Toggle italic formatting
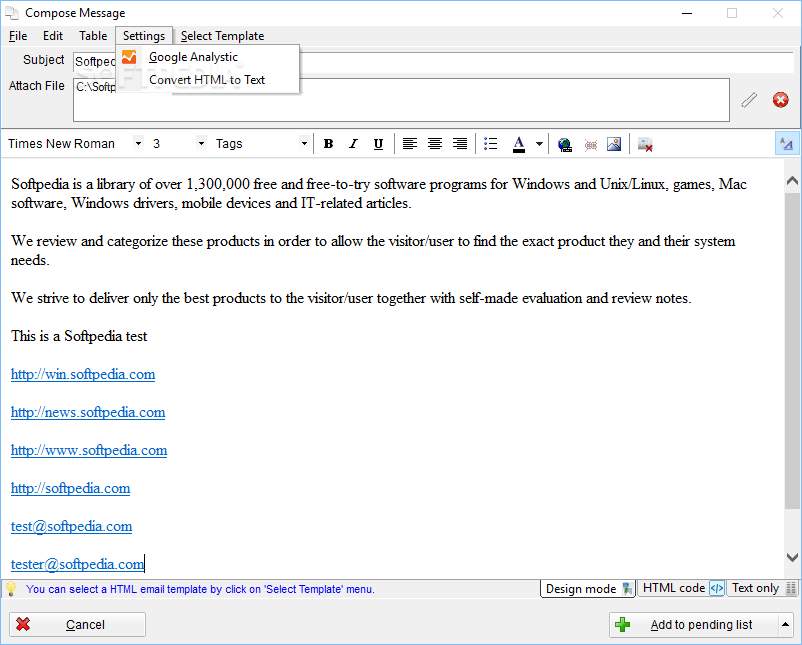The width and height of the screenshot is (802, 645). [x=353, y=144]
